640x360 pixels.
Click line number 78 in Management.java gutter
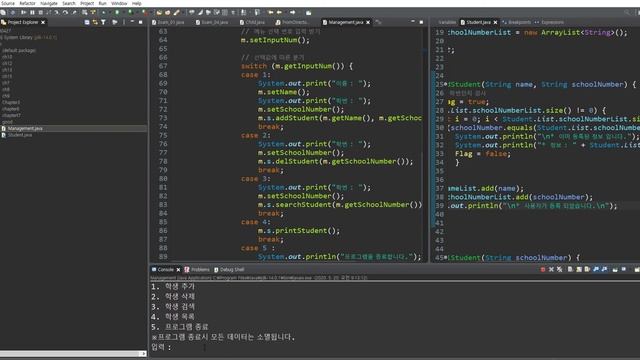(163, 162)
